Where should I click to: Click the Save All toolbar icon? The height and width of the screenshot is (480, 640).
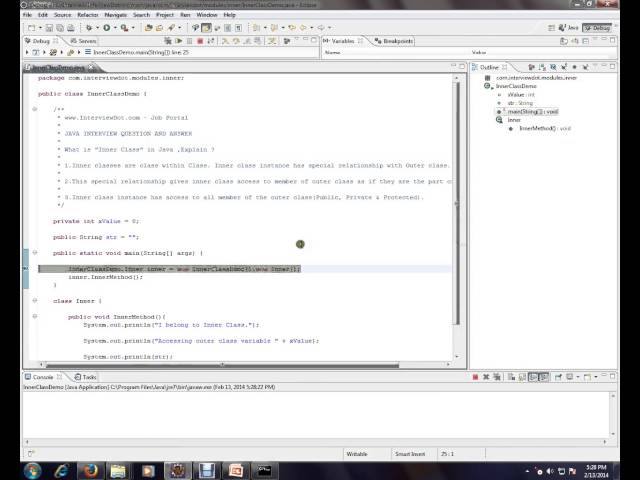tap(60, 28)
